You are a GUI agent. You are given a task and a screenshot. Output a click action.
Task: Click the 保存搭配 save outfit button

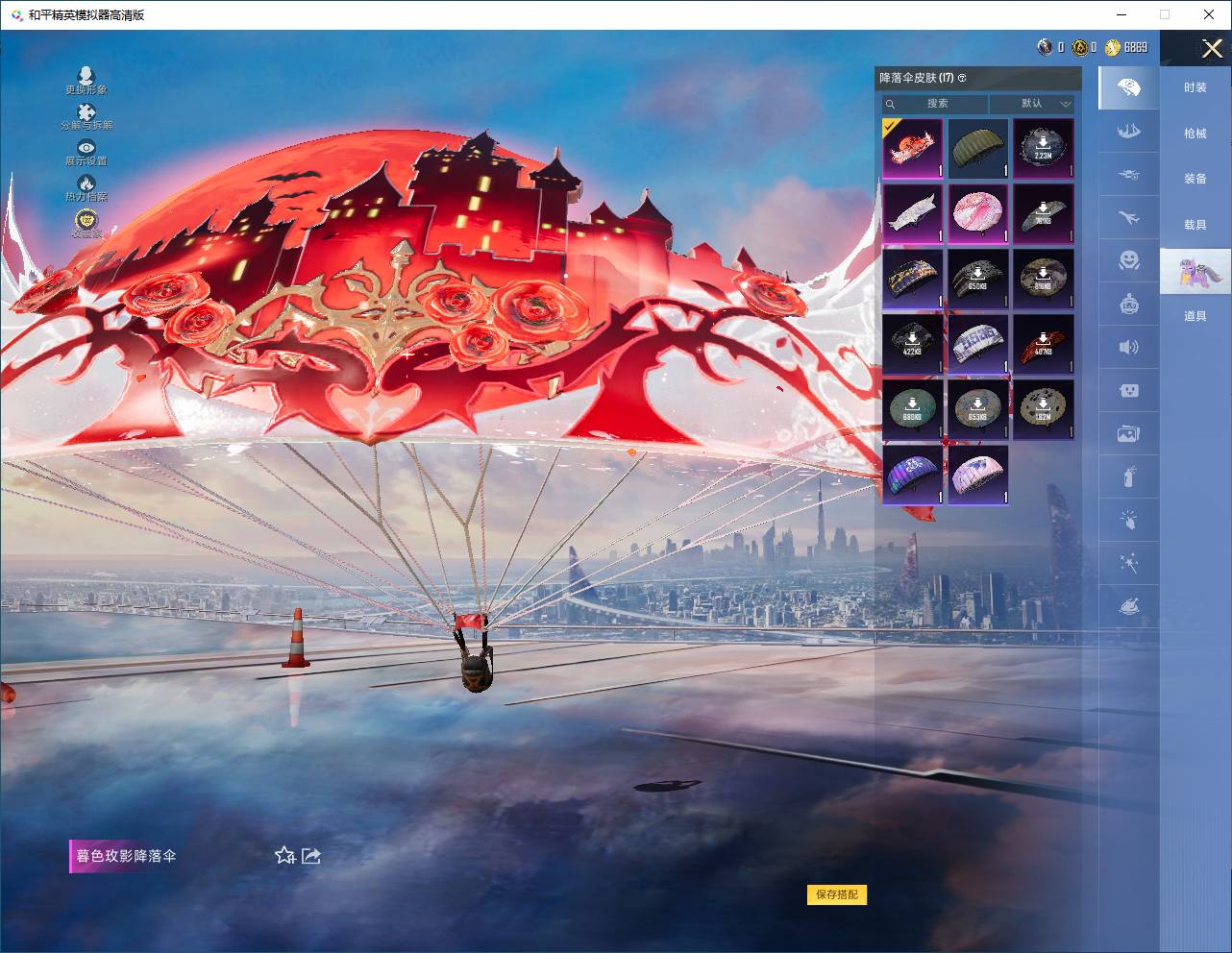point(837,894)
